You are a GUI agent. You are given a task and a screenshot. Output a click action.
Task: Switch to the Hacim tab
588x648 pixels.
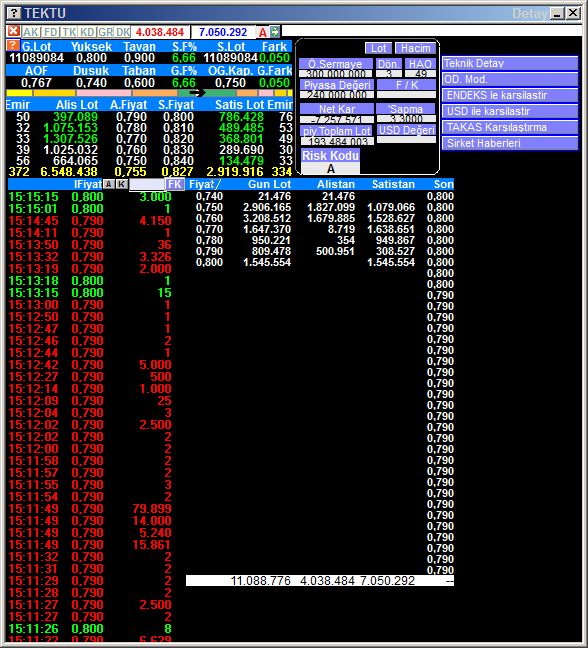(x=415, y=48)
